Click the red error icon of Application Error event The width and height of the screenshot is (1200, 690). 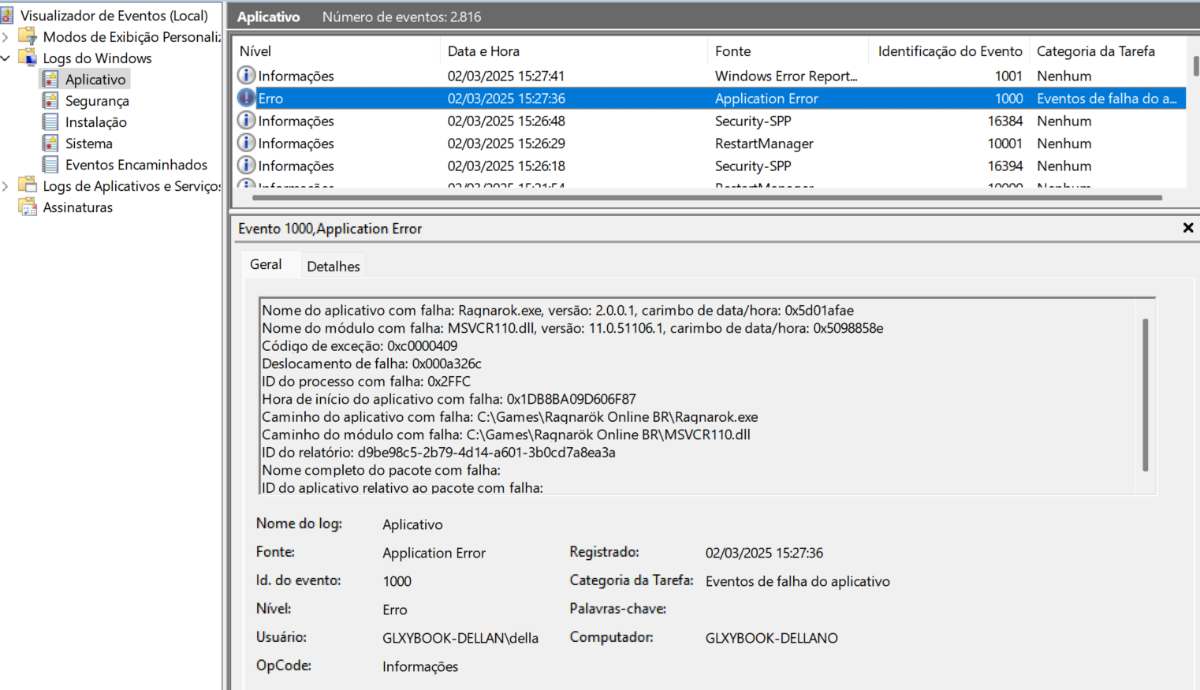point(246,98)
